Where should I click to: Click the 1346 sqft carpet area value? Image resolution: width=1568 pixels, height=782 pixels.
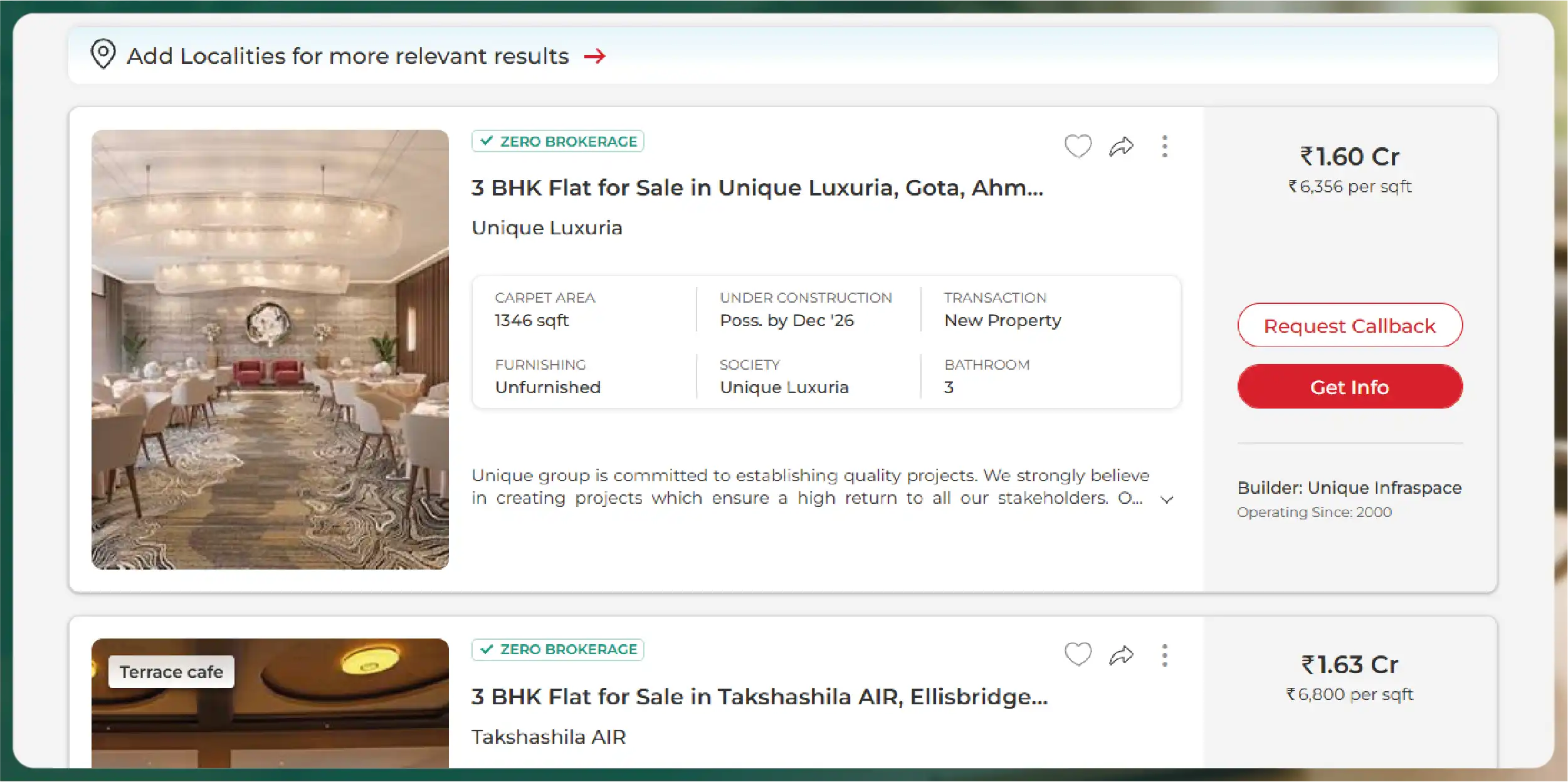tap(531, 320)
